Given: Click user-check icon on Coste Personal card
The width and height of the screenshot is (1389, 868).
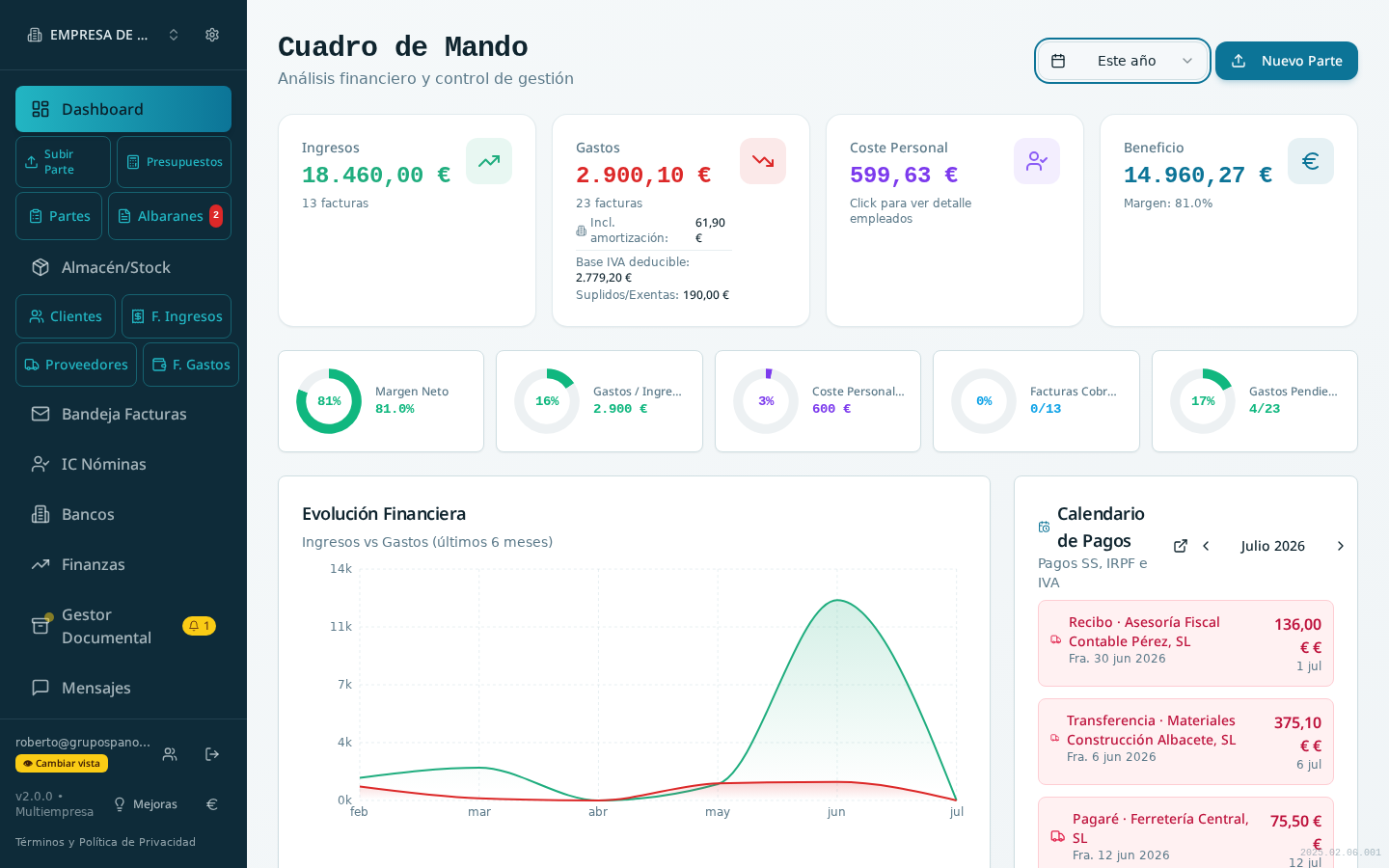Looking at the screenshot, I should tap(1037, 161).
